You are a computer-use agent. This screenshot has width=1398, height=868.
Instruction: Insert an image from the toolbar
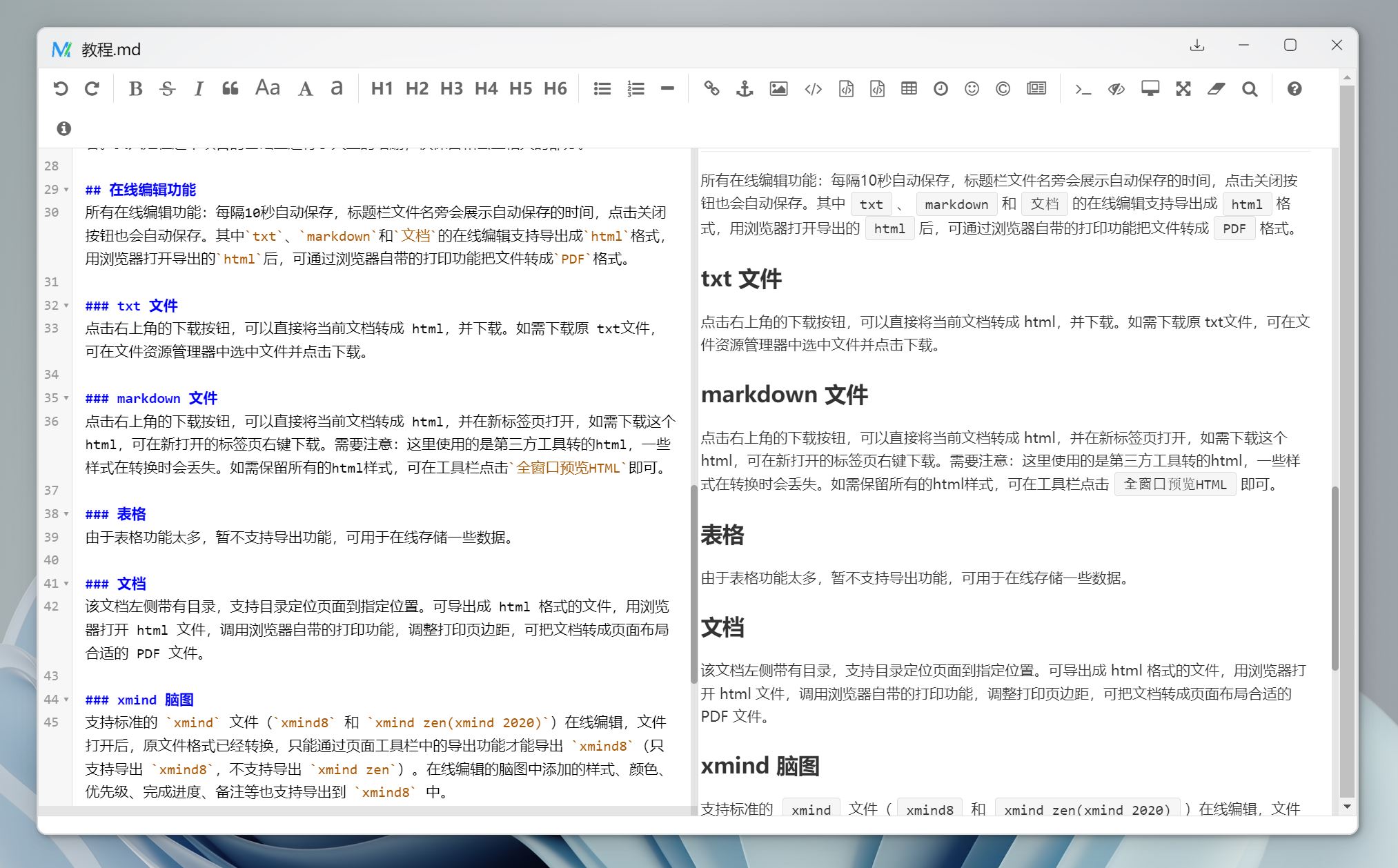pyautogui.click(x=777, y=88)
